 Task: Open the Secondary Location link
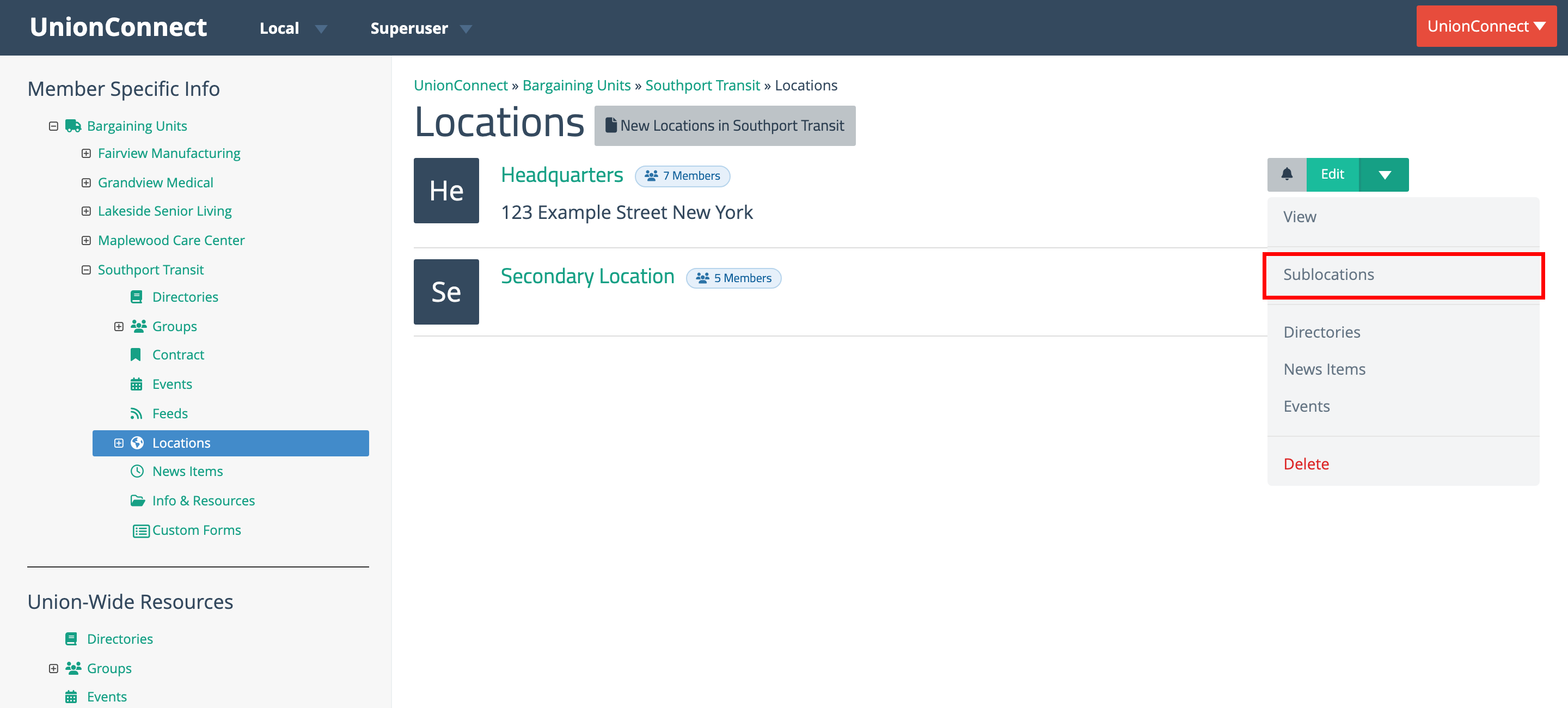point(587,276)
